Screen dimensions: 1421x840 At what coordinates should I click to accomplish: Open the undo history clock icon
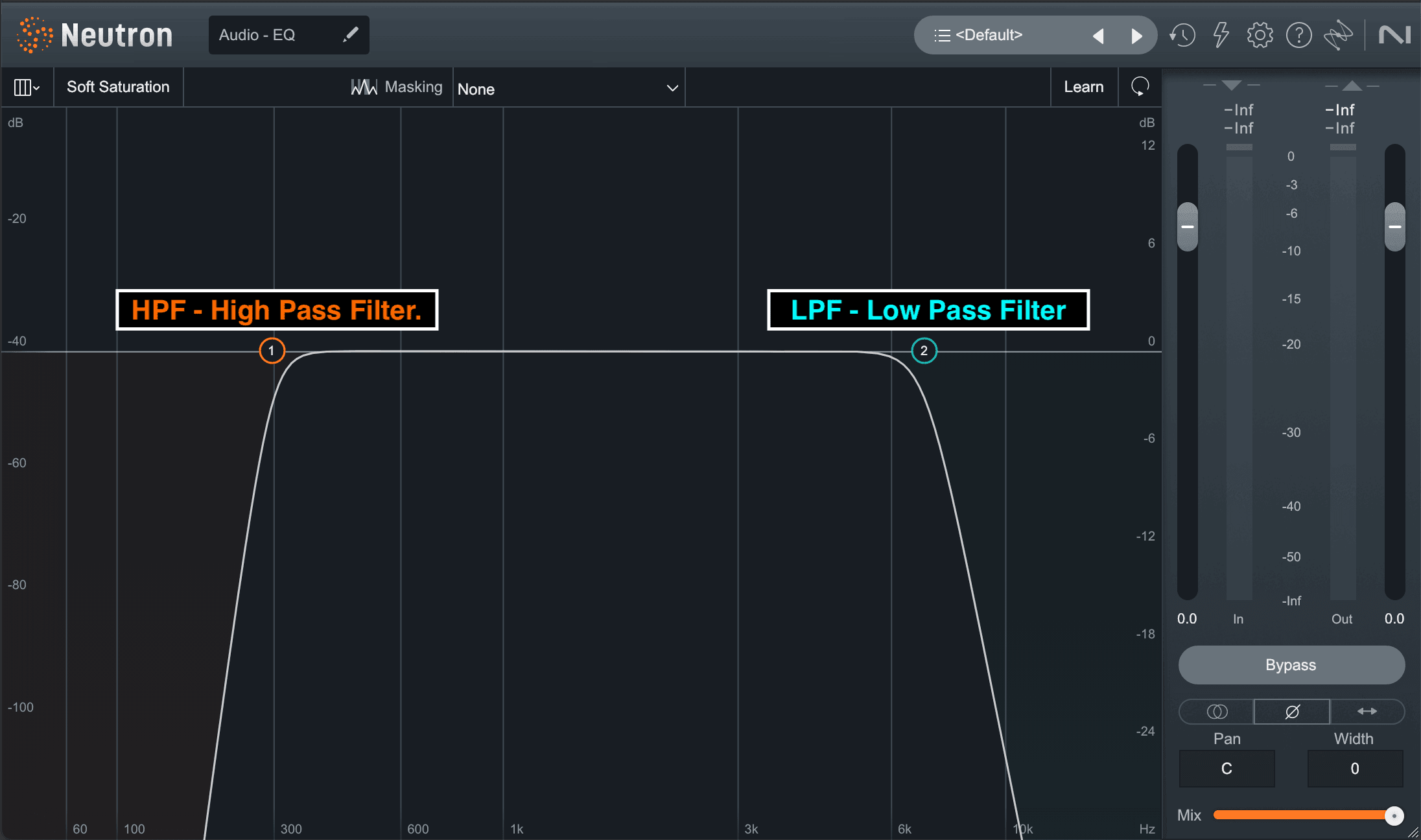(x=1182, y=35)
